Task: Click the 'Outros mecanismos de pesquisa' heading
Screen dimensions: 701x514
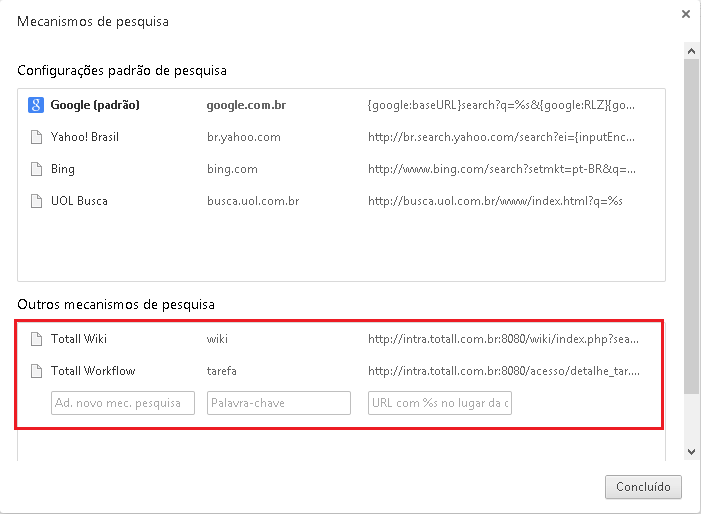Action: coord(116,305)
